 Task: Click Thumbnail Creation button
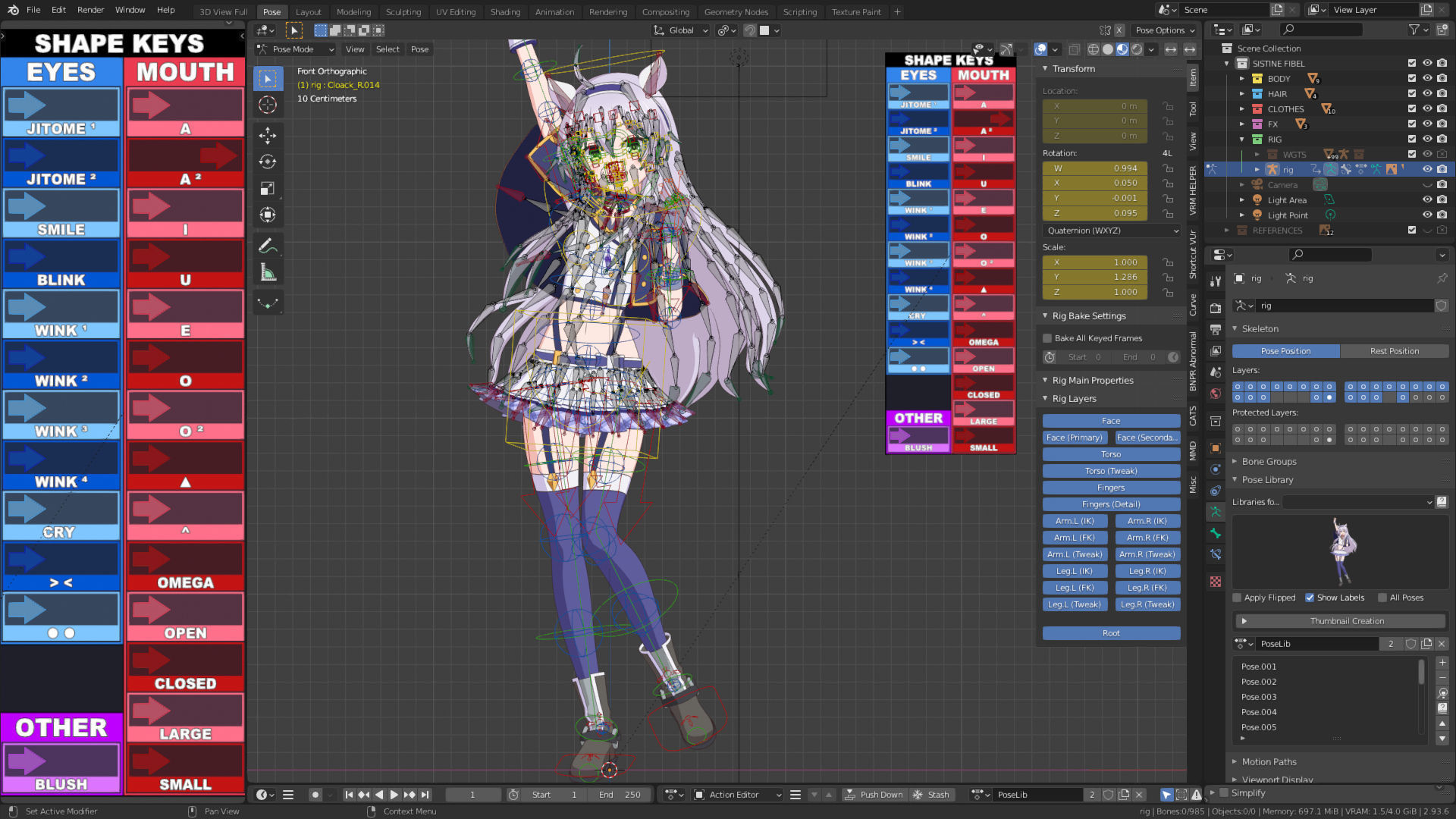[x=1339, y=621]
